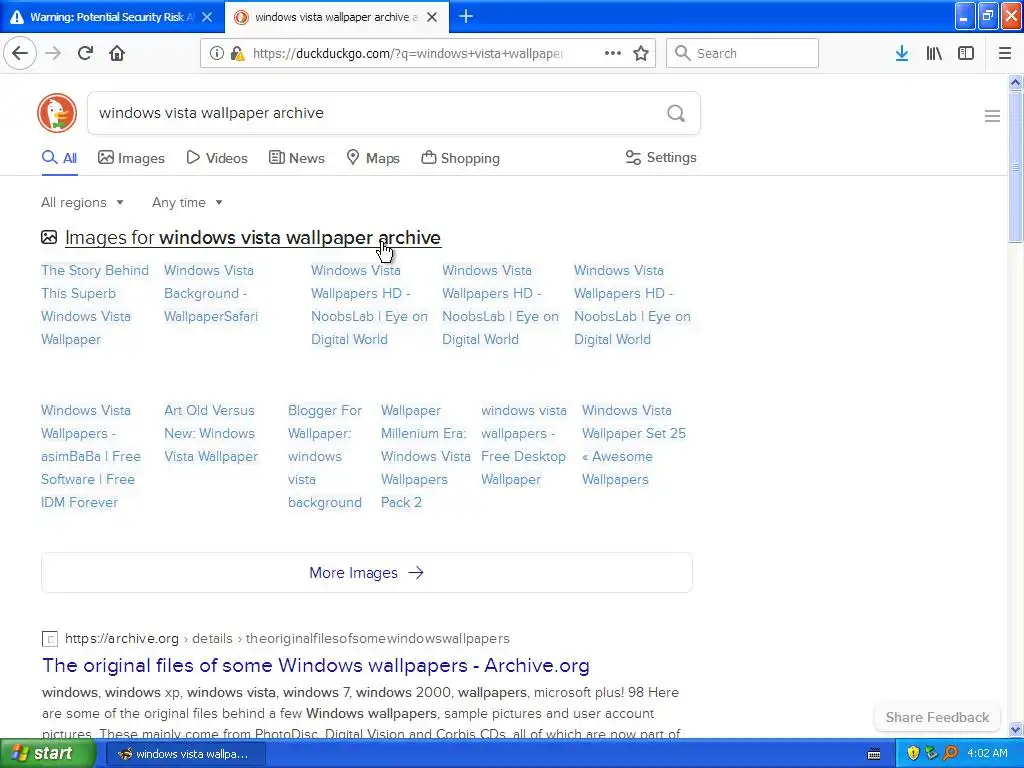This screenshot has height=768, width=1024.
Task: Open the search Settings menu
Action: coord(661,157)
